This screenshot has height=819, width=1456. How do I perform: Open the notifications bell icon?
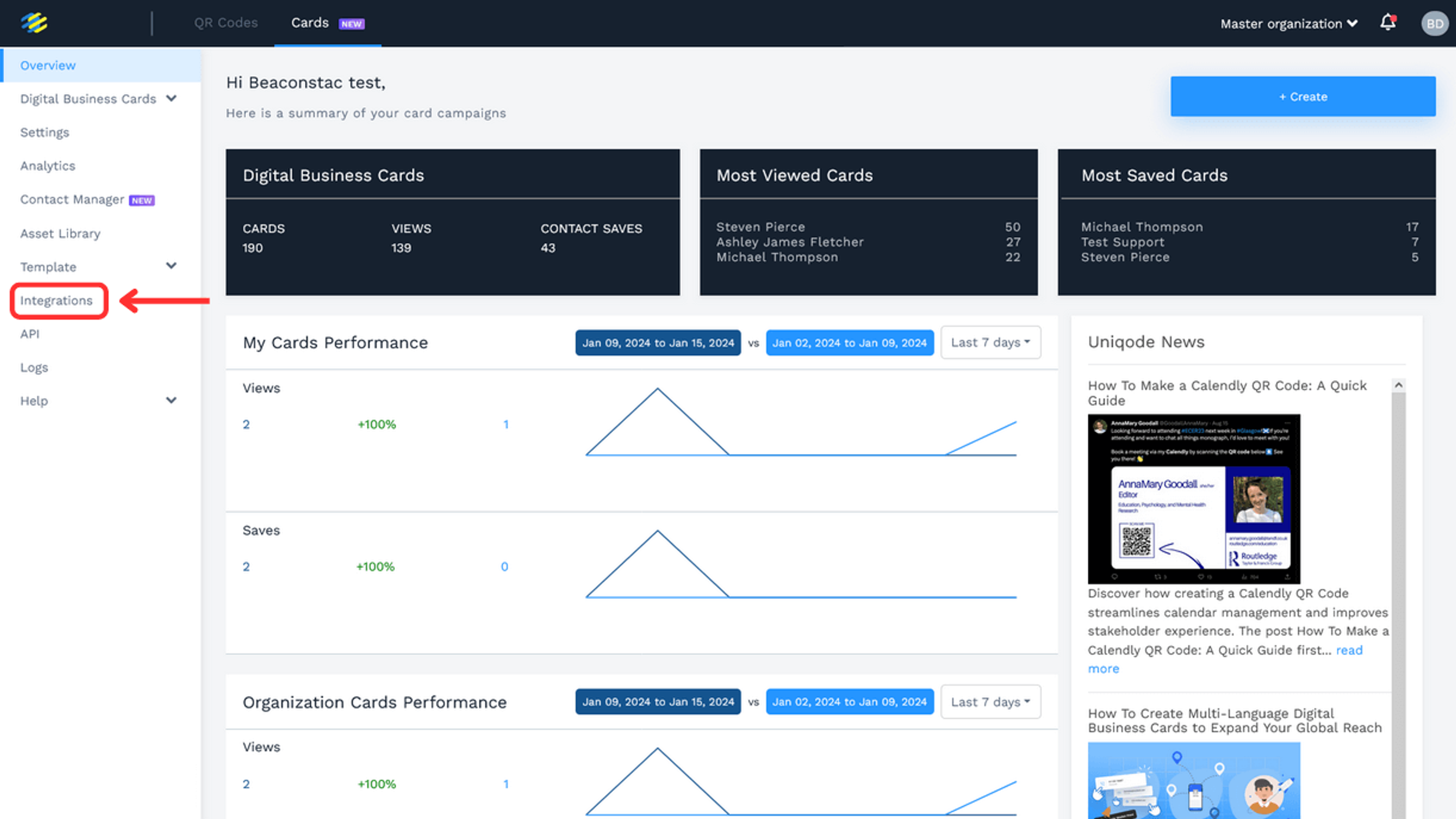click(x=1388, y=23)
